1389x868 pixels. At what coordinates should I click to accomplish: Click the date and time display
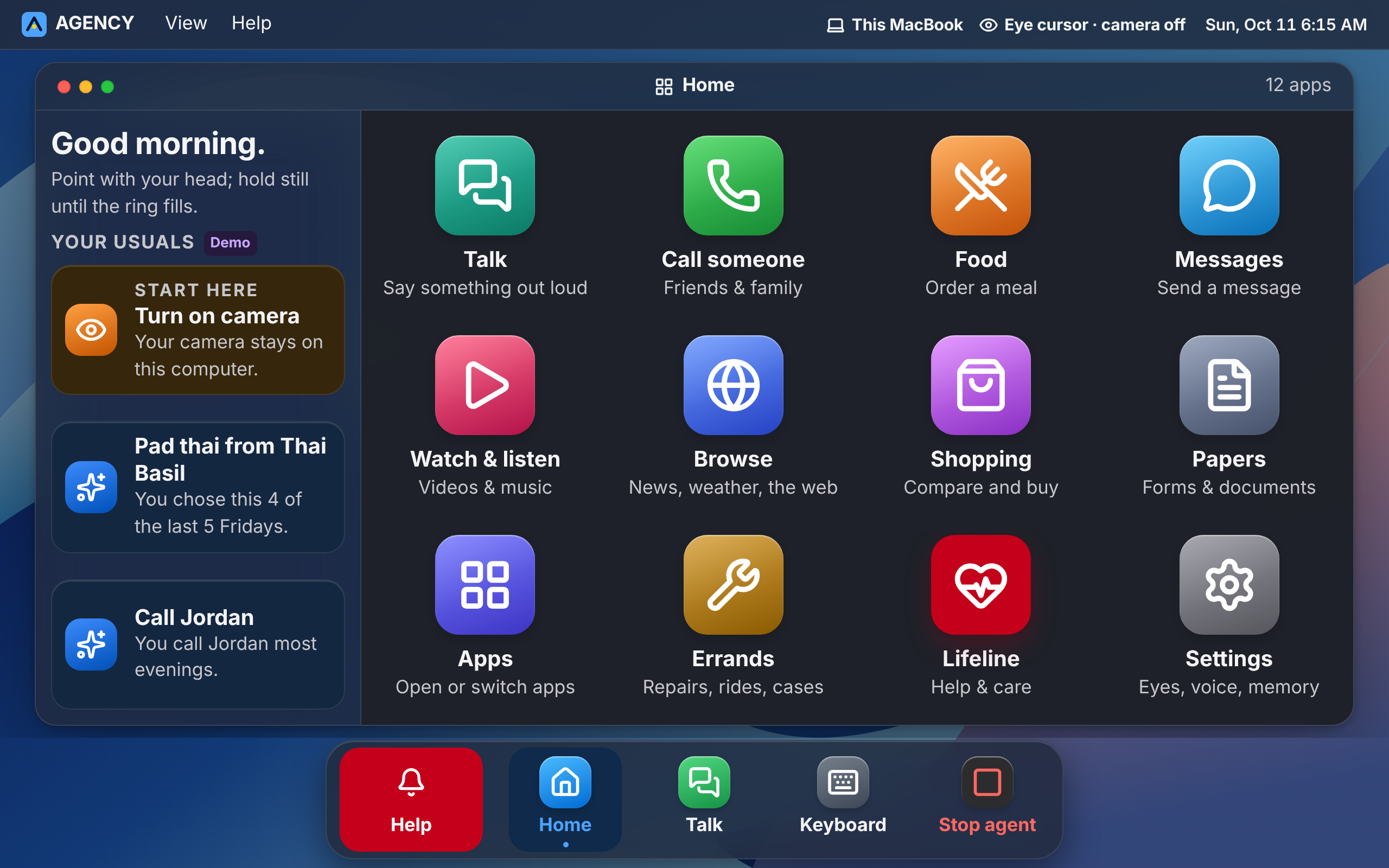pyautogui.click(x=1286, y=25)
